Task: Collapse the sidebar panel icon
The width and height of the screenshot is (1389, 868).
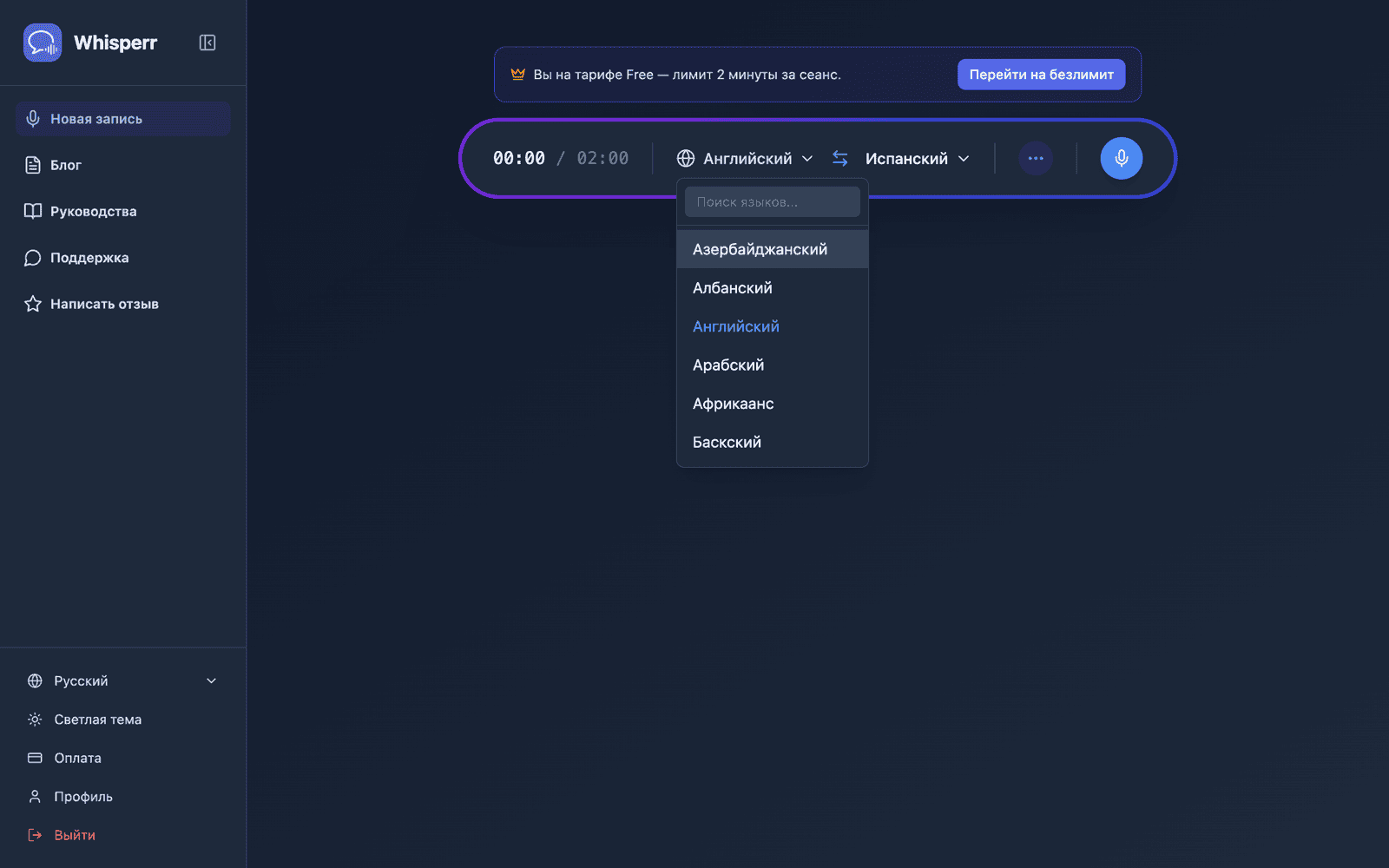Action: (x=207, y=43)
